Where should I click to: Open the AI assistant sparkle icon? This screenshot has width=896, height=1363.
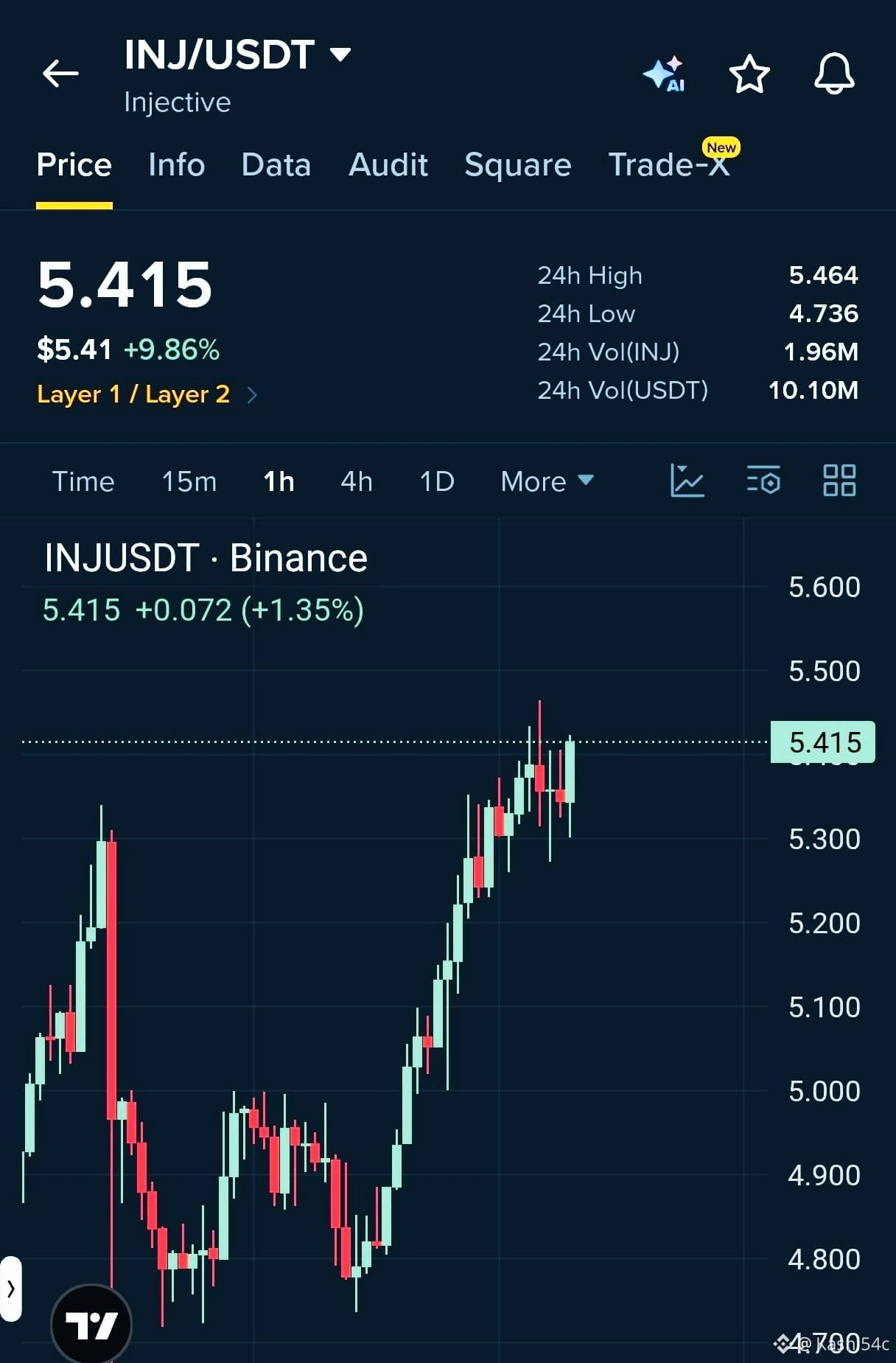[x=664, y=74]
